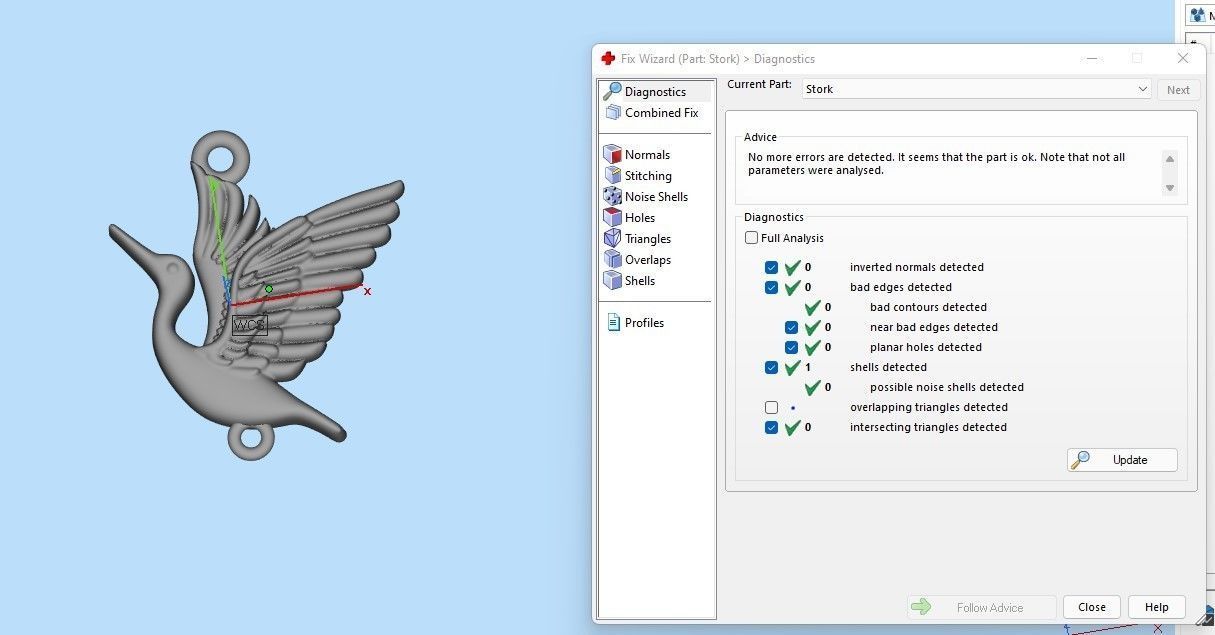Image resolution: width=1215 pixels, height=635 pixels.
Task: Click the Holes cube icon
Action: (613, 218)
